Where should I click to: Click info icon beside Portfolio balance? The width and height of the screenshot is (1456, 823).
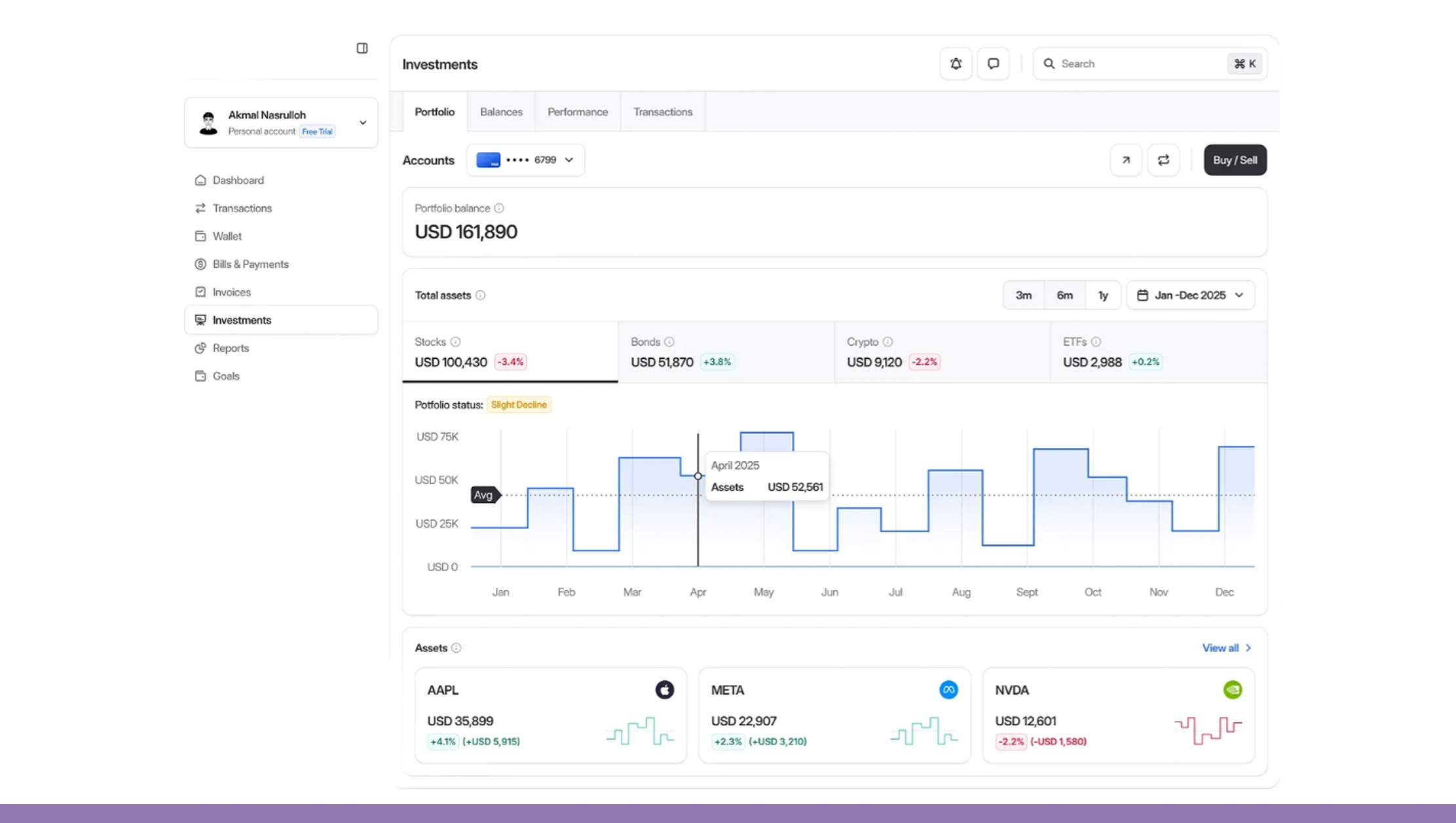(x=499, y=208)
